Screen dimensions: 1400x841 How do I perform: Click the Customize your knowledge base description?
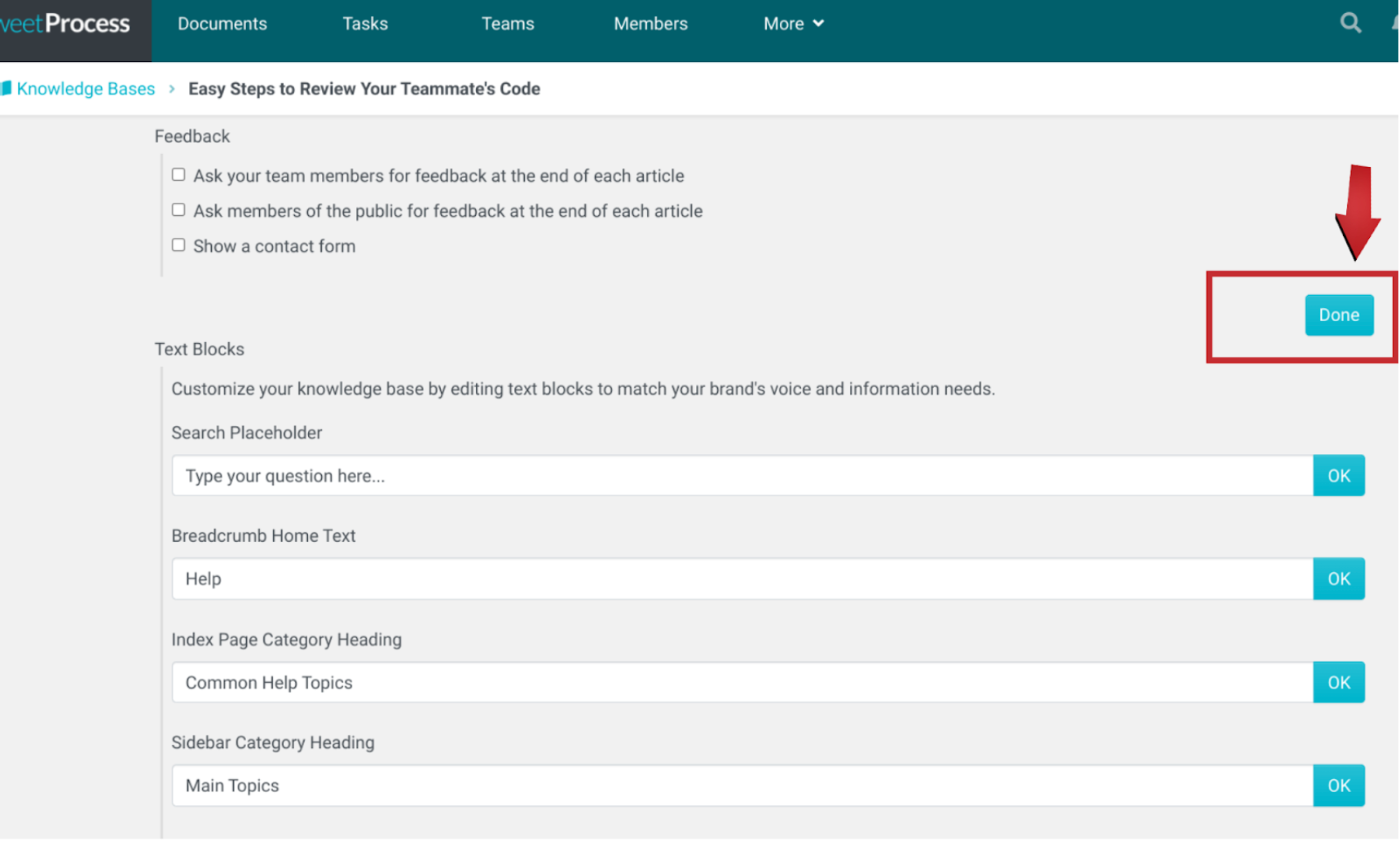tap(583, 389)
